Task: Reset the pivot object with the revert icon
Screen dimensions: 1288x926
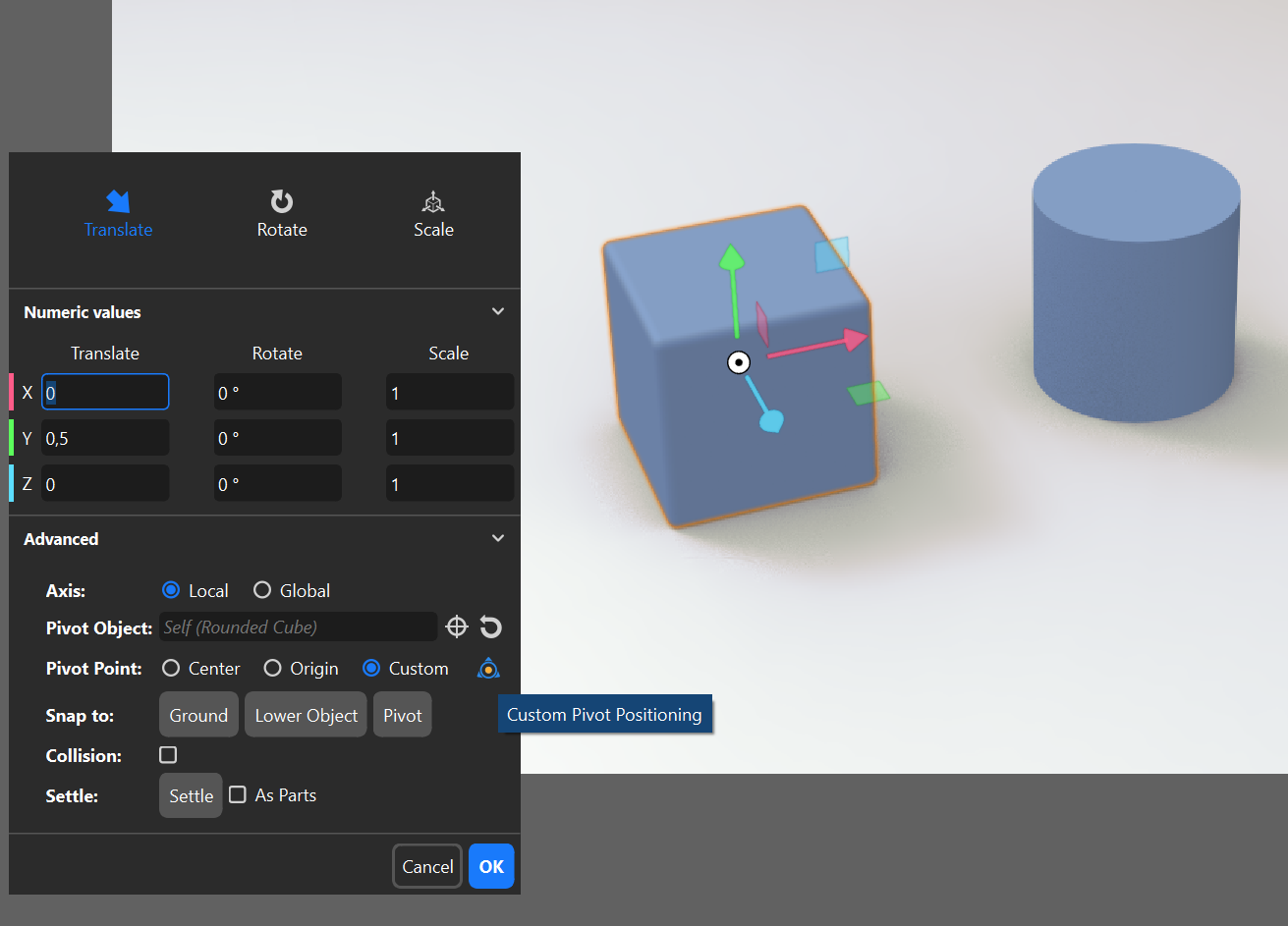Action: 490,626
